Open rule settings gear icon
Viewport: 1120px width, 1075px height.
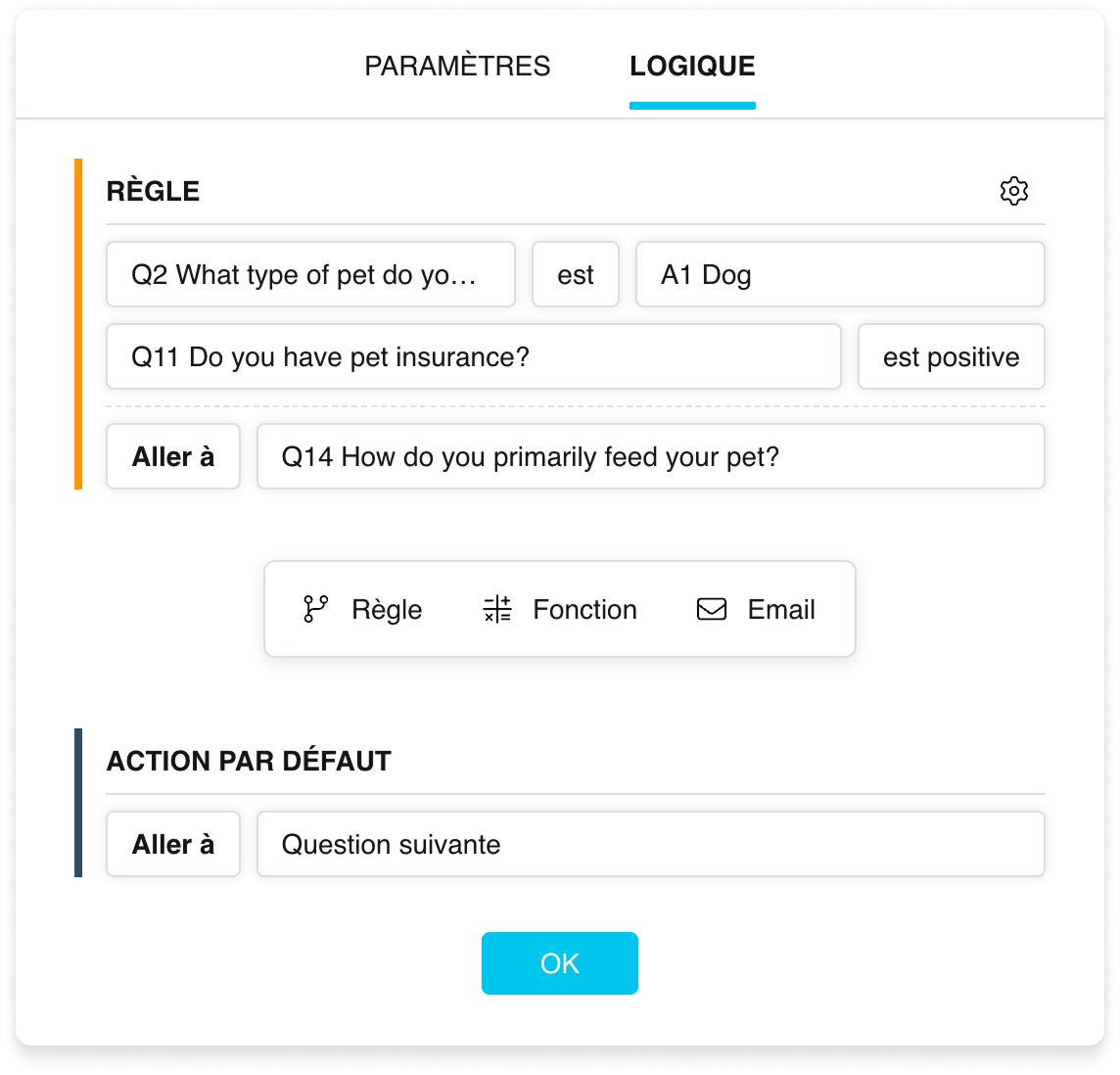tap(1013, 191)
